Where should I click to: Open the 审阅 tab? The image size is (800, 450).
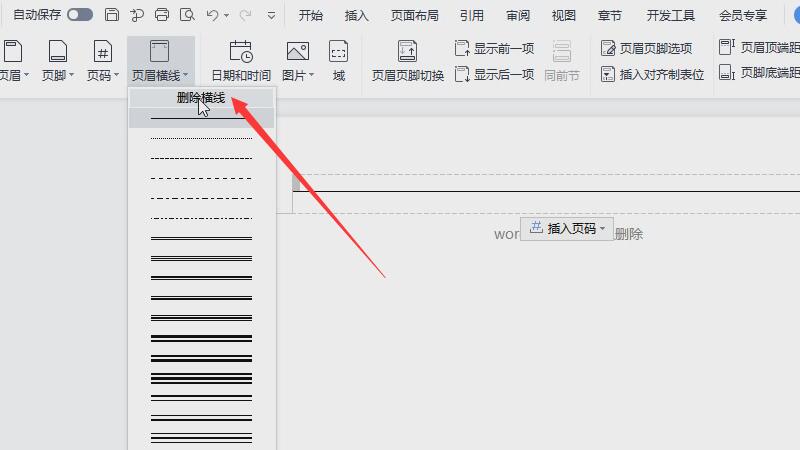[x=518, y=16]
